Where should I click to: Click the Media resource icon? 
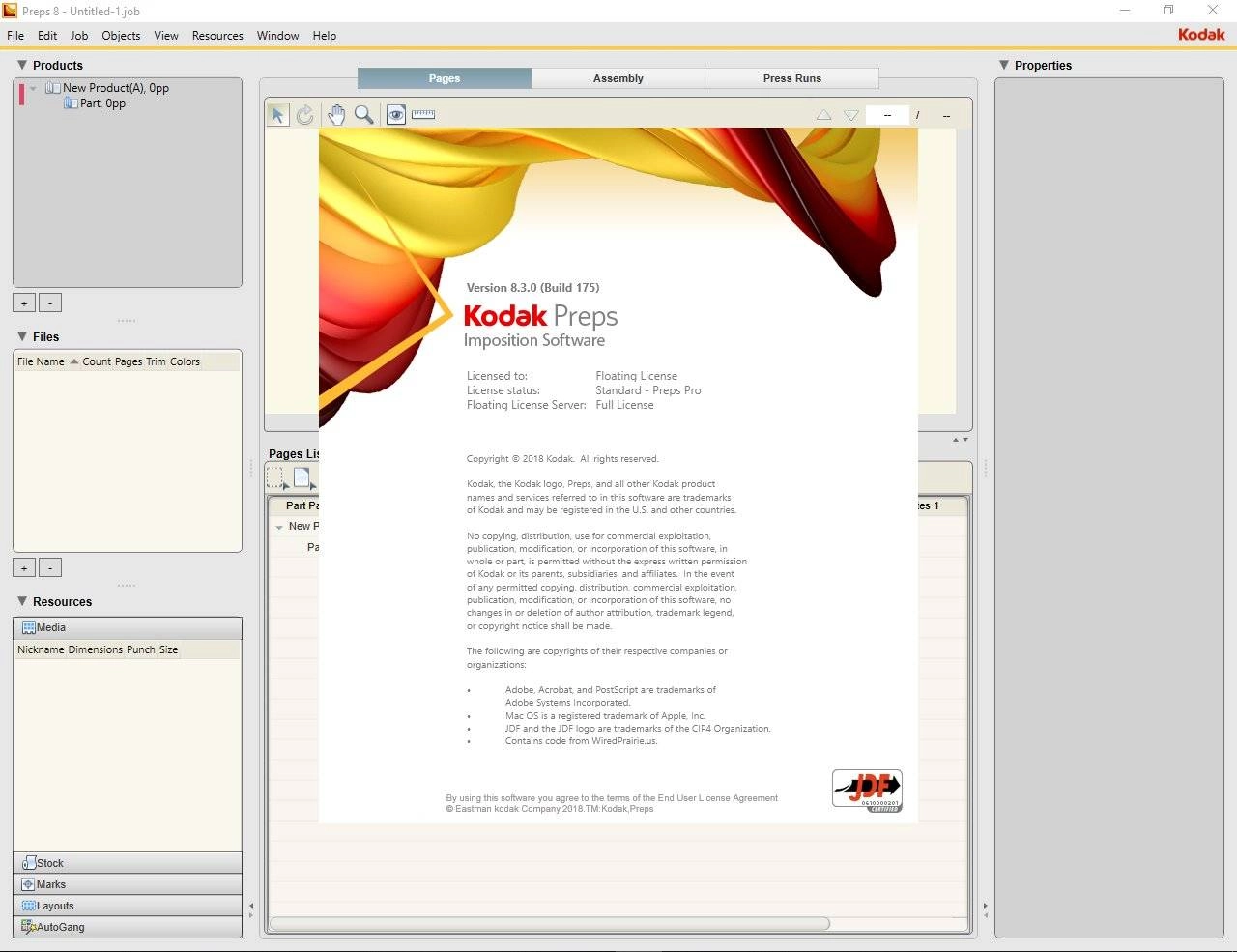click(x=29, y=627)
